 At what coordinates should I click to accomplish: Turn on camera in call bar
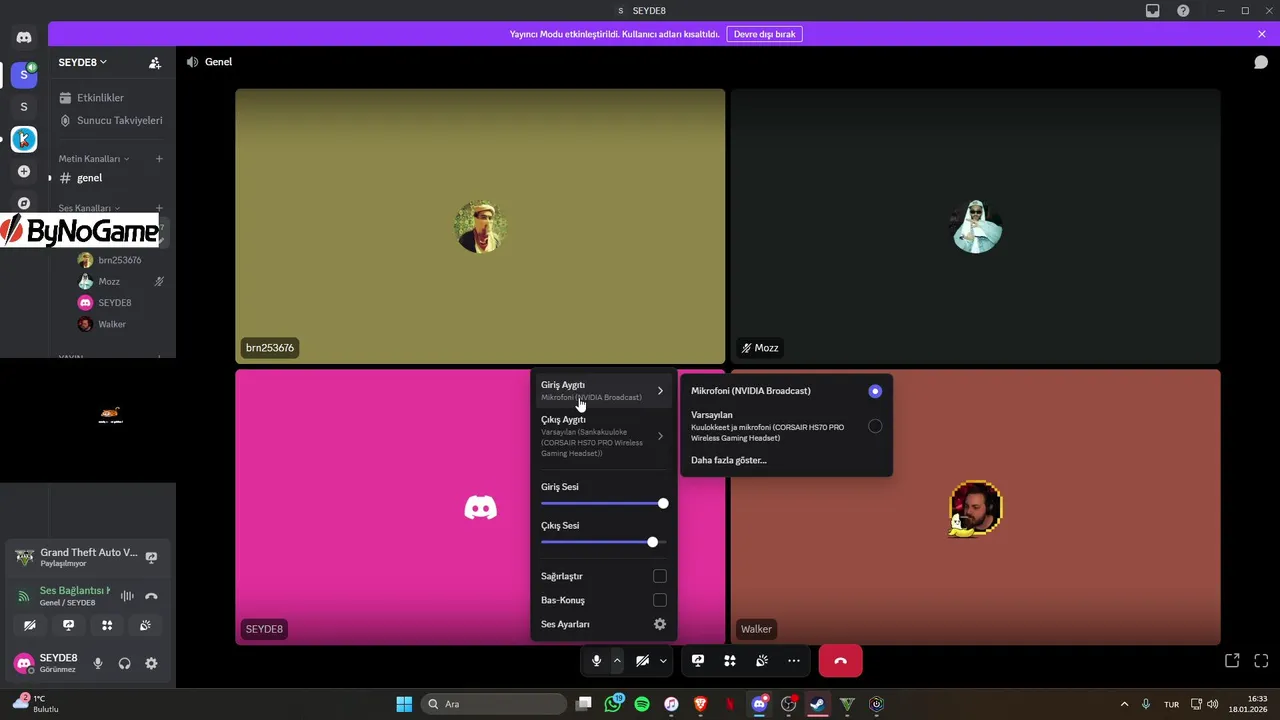pos(642,661)
